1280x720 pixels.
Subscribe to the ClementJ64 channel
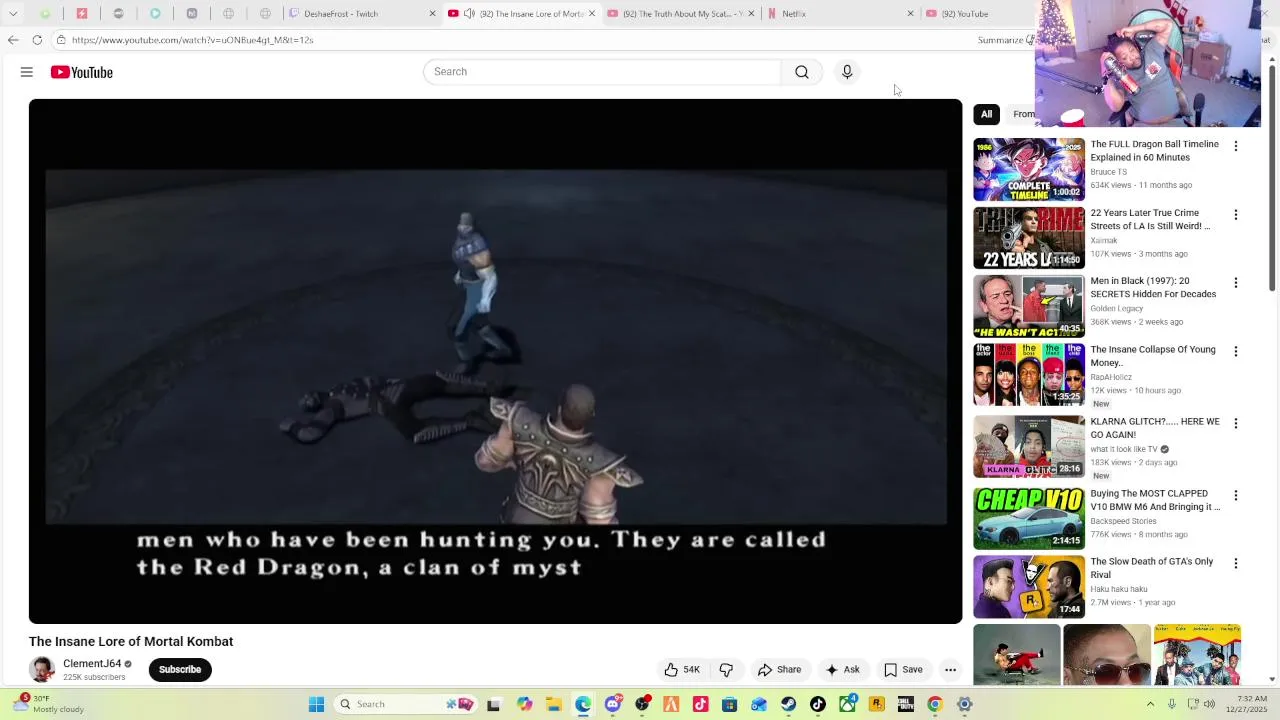(180, 670)
